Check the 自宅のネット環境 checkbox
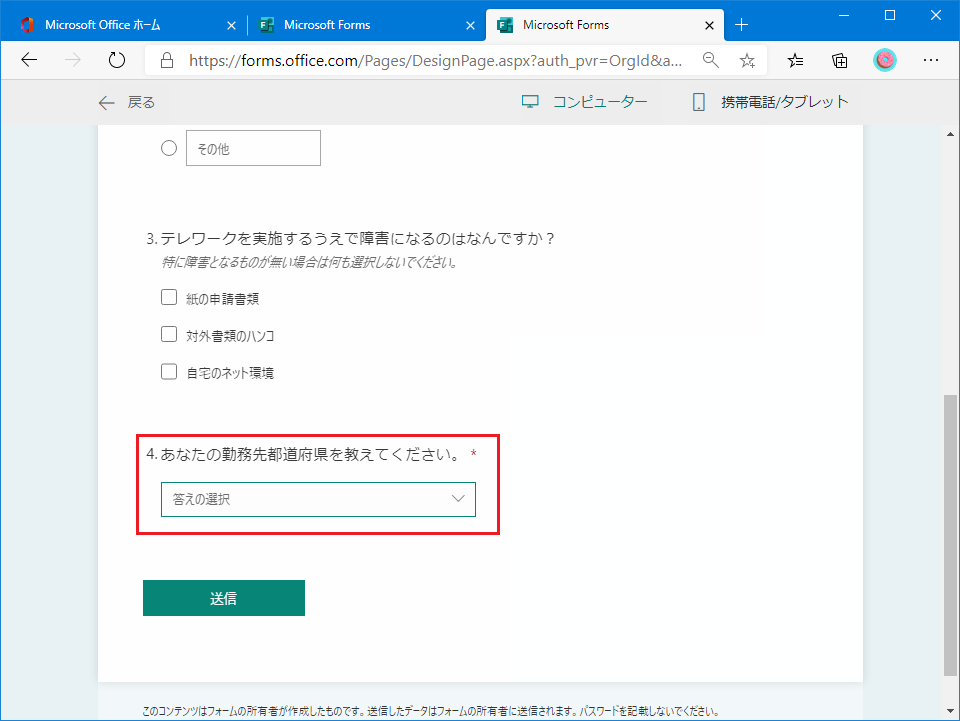The height and width of the screenshot is (721, 960). 169,372
